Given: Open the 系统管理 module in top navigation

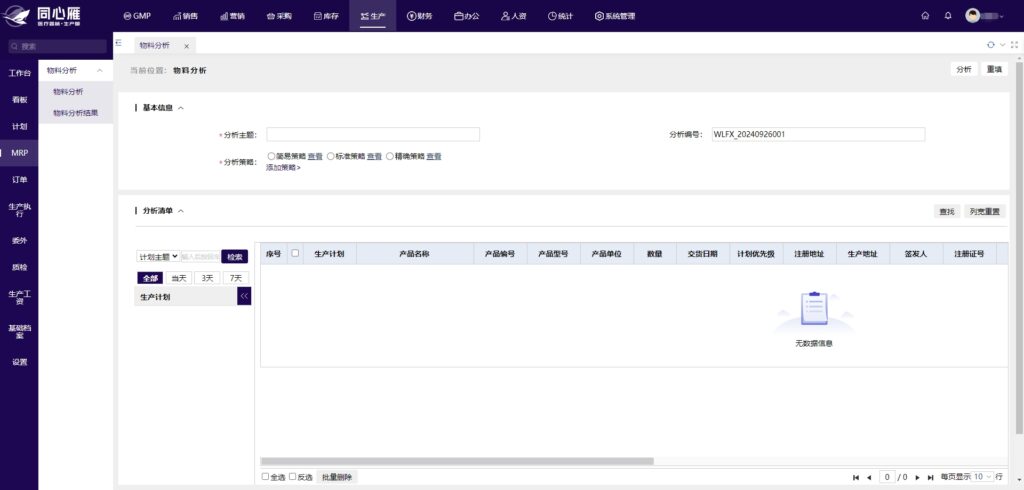Looking at the screenshot, I should (x=615, y=16).
